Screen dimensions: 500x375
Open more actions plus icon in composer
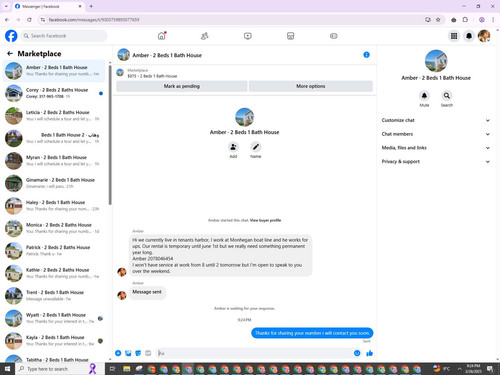point(118,353)
